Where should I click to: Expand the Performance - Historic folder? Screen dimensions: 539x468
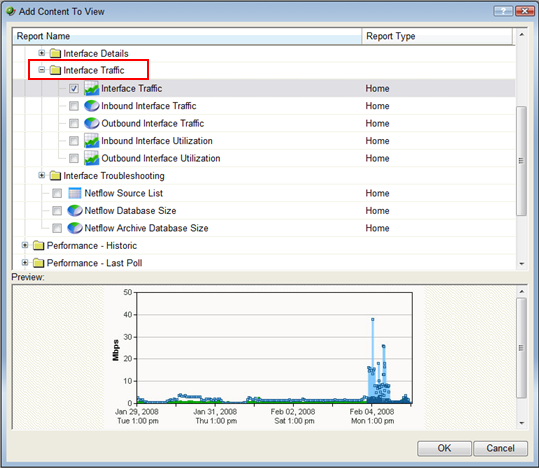(25, 245)
